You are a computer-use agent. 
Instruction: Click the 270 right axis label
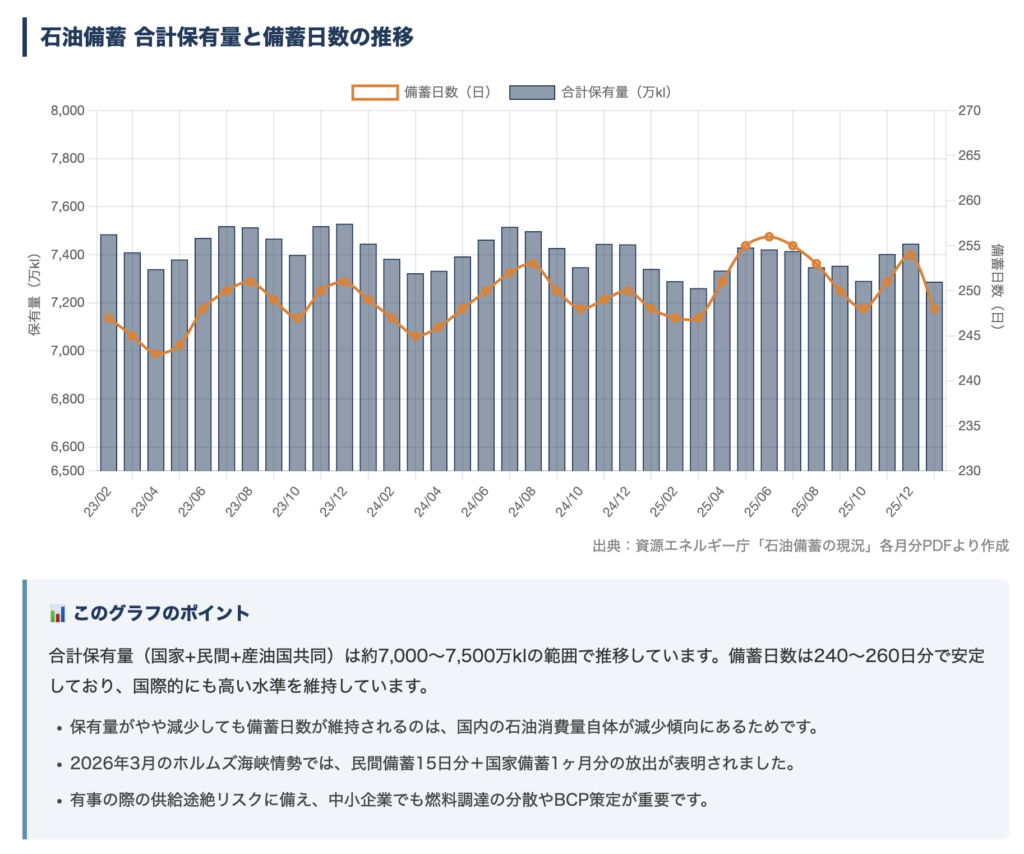(969, 111)
